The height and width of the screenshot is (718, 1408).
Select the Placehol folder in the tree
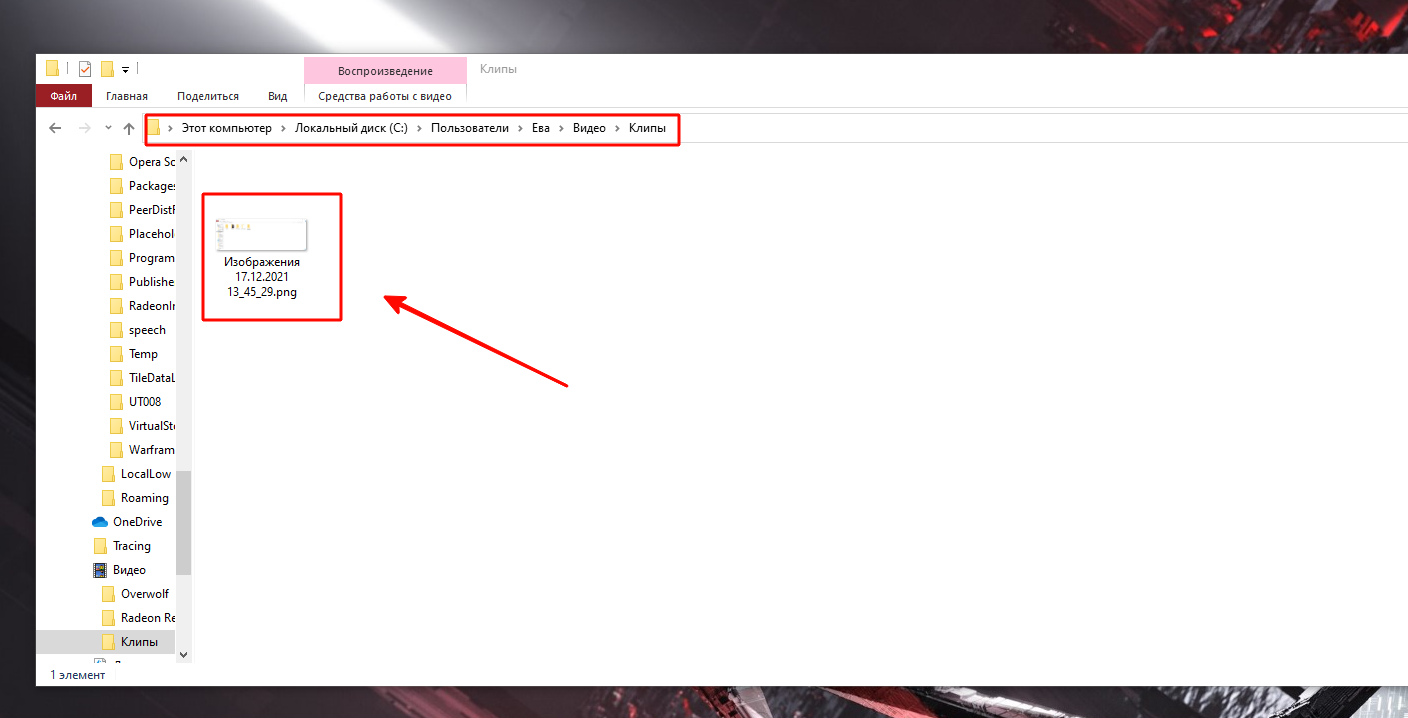[142, 234]
